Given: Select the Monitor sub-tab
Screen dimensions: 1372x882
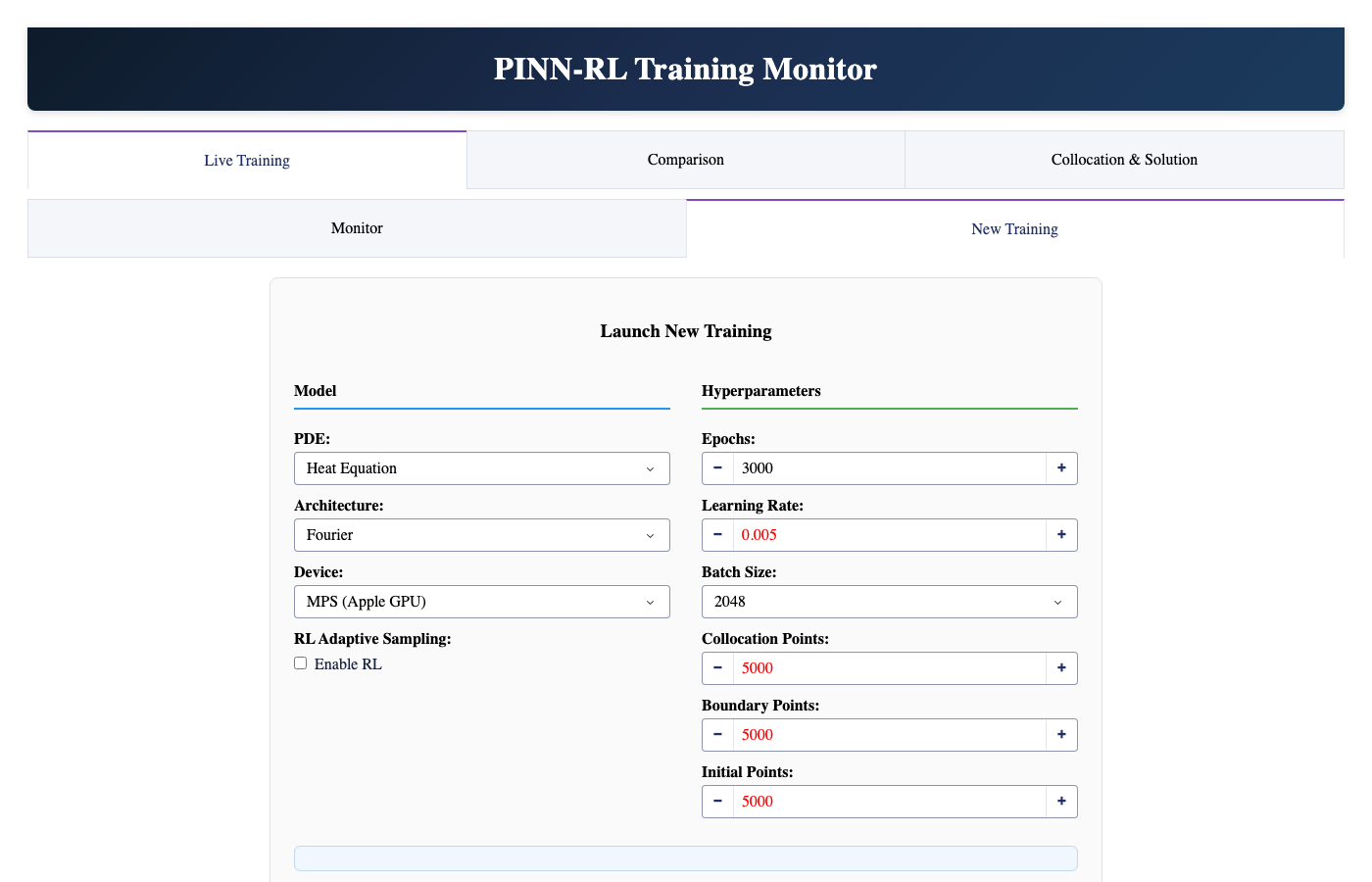Looking at the screenshot, I should [357, 228].
